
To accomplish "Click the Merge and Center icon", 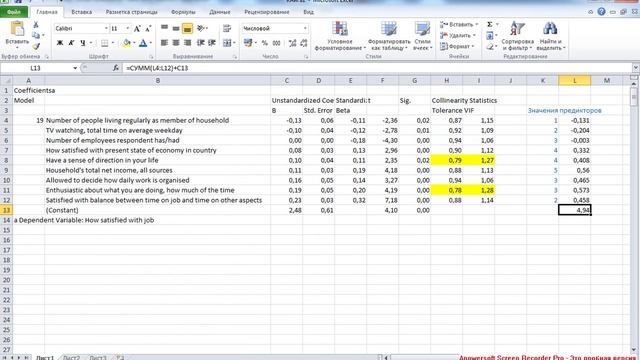I will 227,43.
